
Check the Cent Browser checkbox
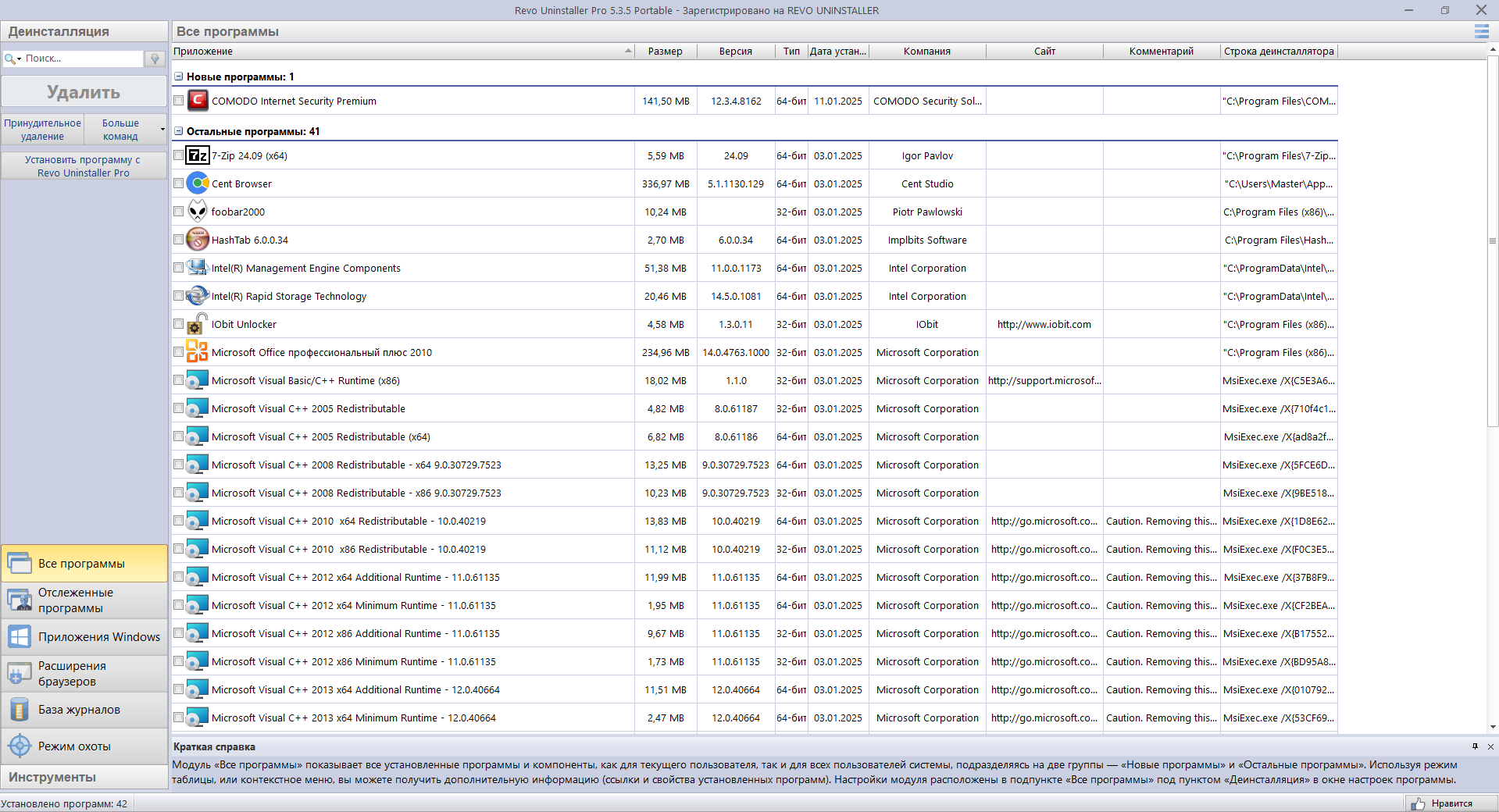[178, 183]
